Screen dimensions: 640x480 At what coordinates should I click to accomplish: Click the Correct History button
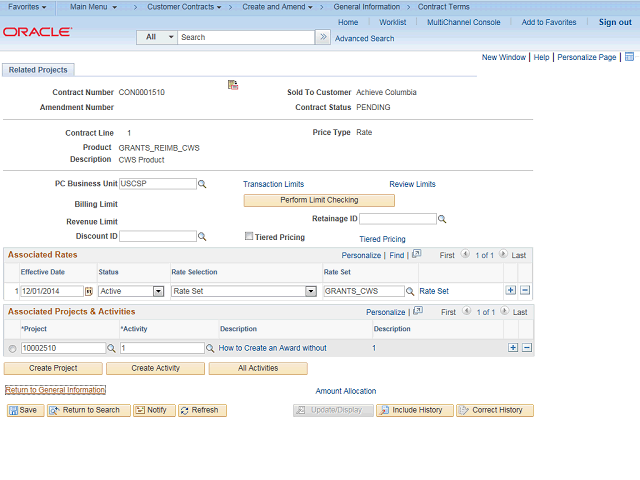[x=495, y=410]
